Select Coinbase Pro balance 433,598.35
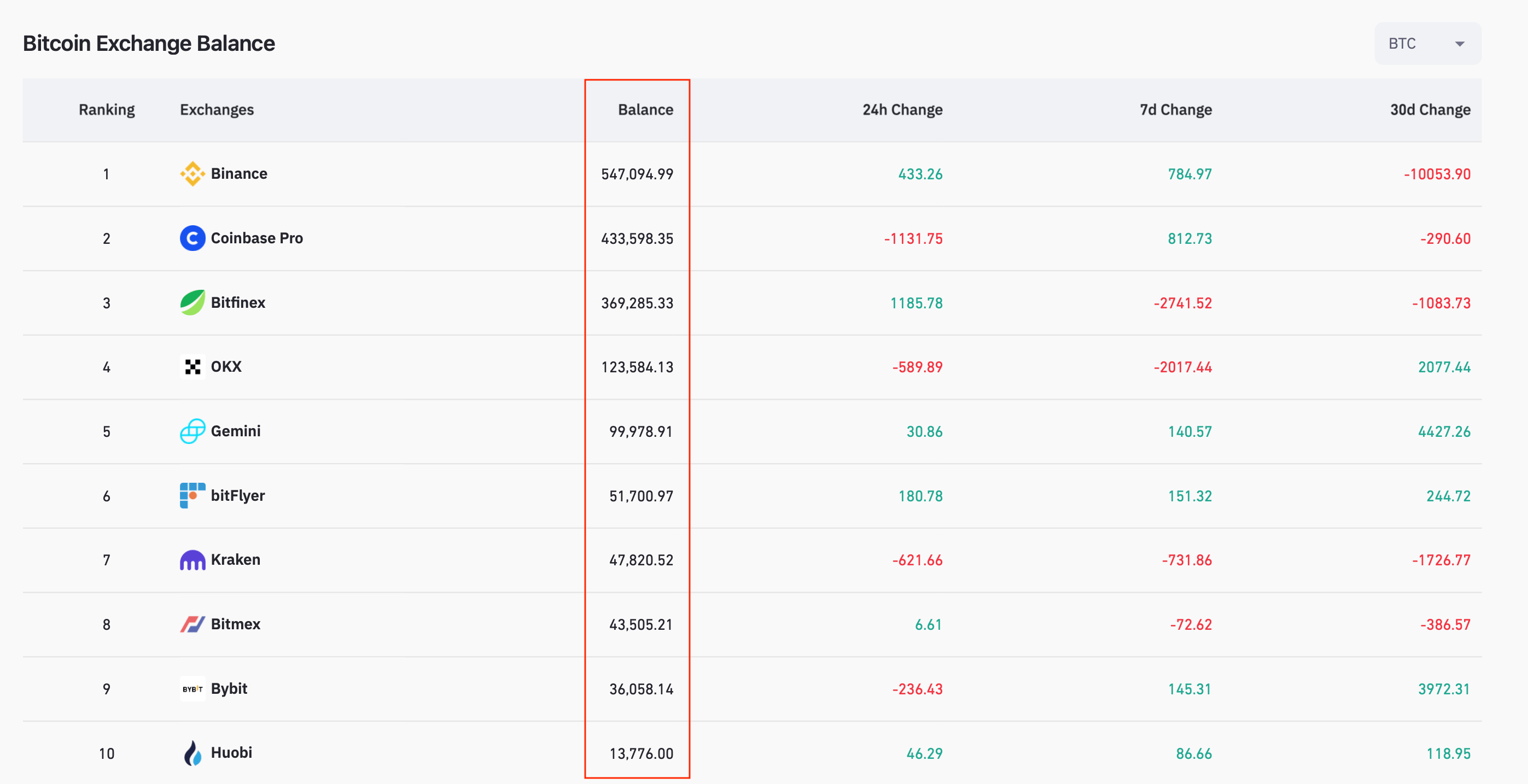This screenshot has height=784, width=1528. click(x=637, y=239)
